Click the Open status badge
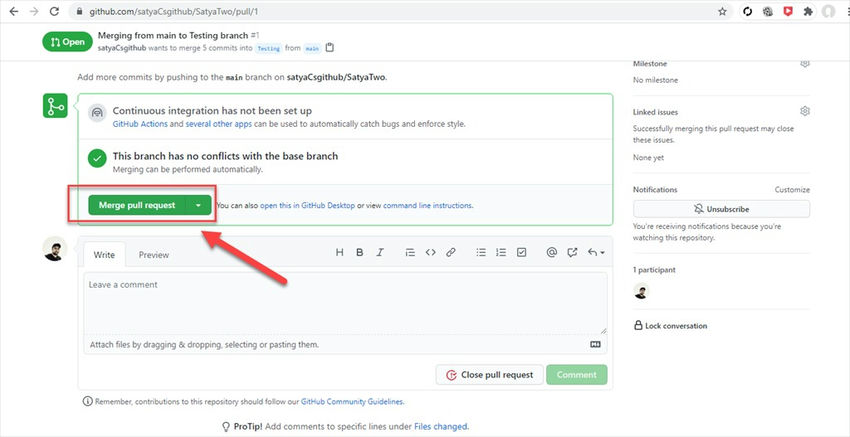 (x=67, y=42)
